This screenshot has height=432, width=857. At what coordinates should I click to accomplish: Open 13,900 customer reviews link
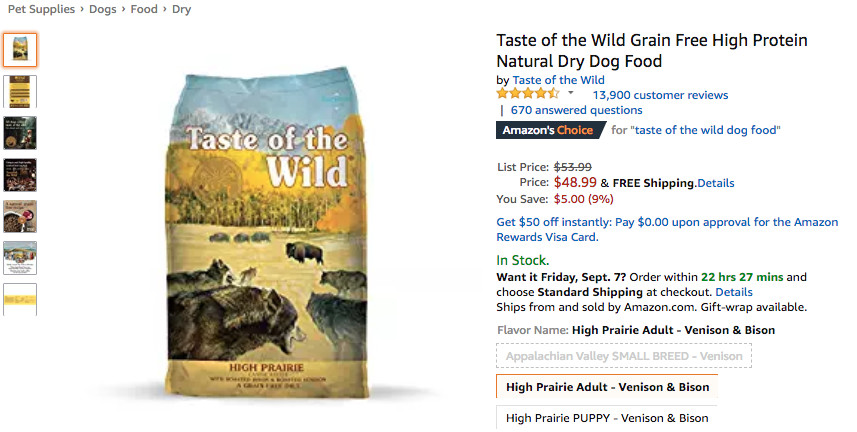pos(660,95)
